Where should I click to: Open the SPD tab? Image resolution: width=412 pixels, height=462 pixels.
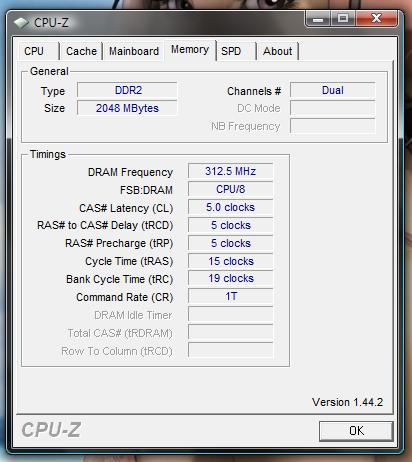pos(236,51)
